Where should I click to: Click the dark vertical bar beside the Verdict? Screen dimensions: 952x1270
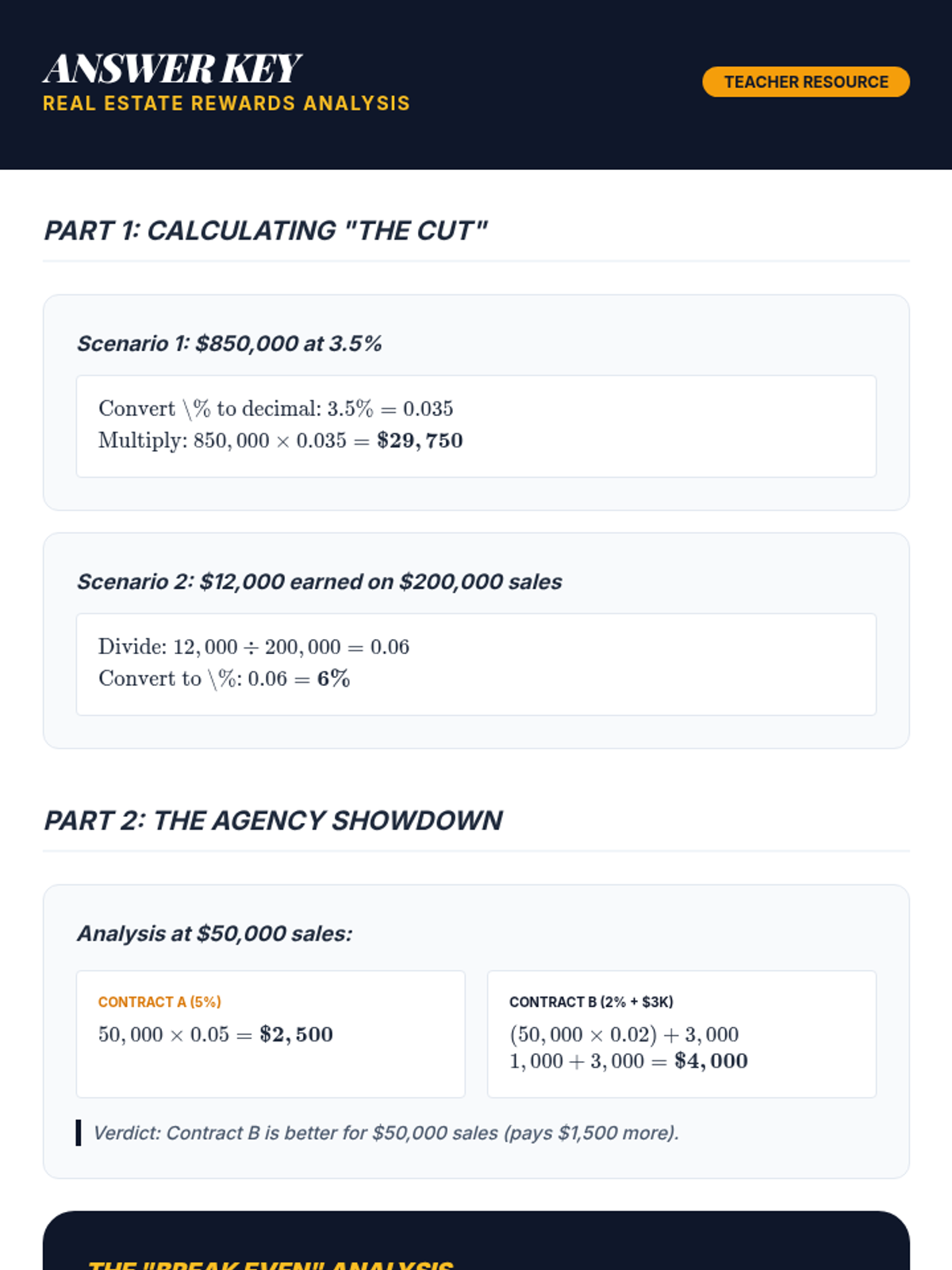coord(79,1133)
